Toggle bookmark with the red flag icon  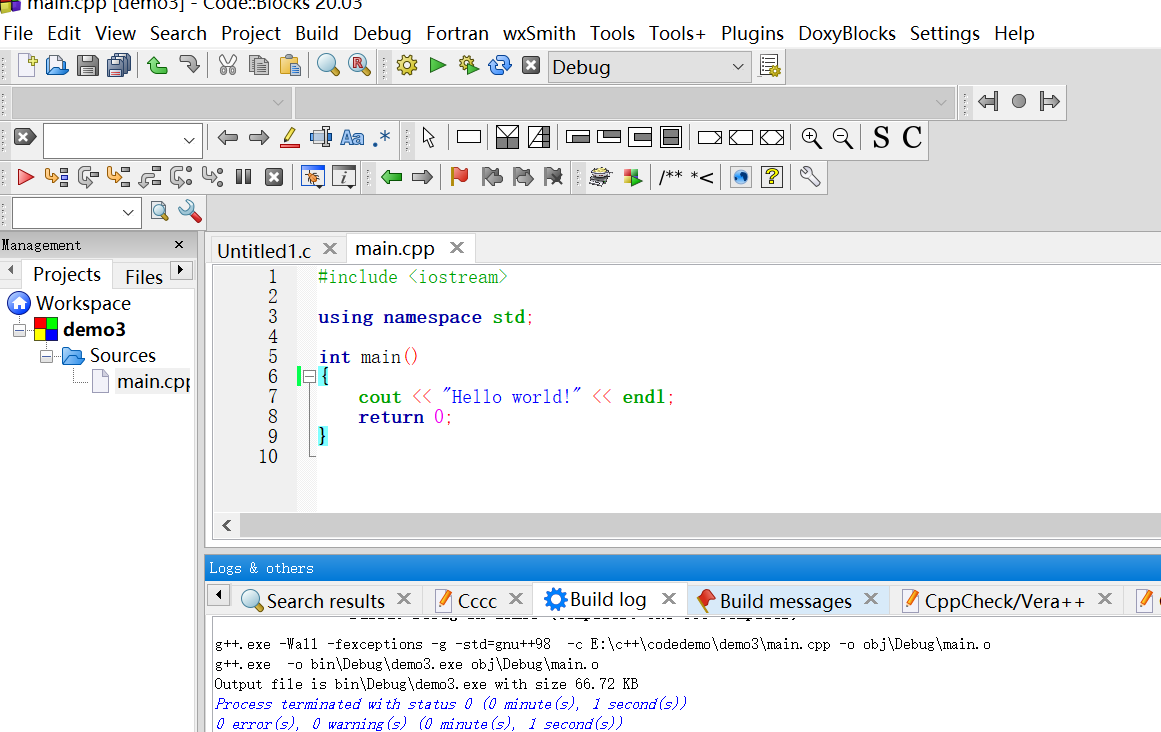[x=459, y=177]
